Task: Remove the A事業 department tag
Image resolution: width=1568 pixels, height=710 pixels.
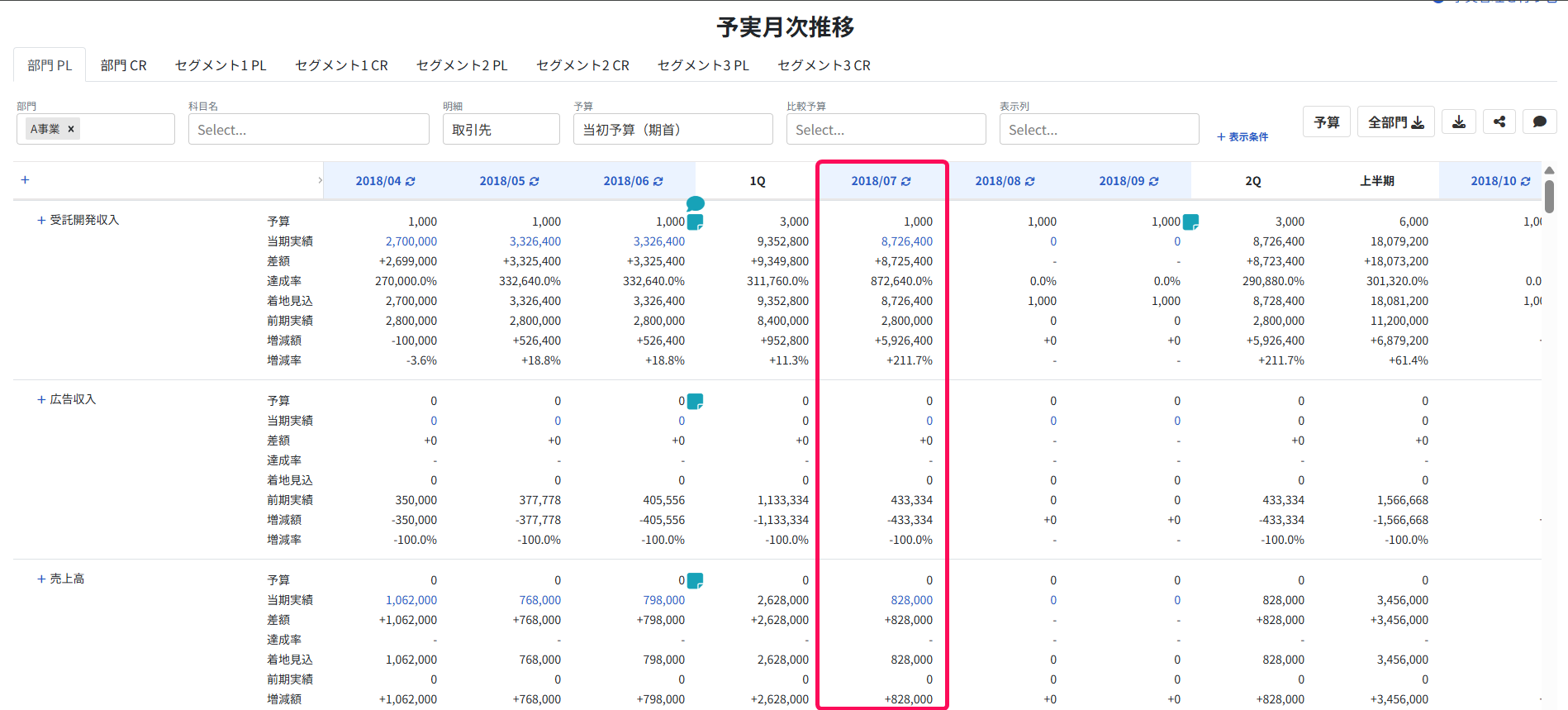Action: [71, 129]
